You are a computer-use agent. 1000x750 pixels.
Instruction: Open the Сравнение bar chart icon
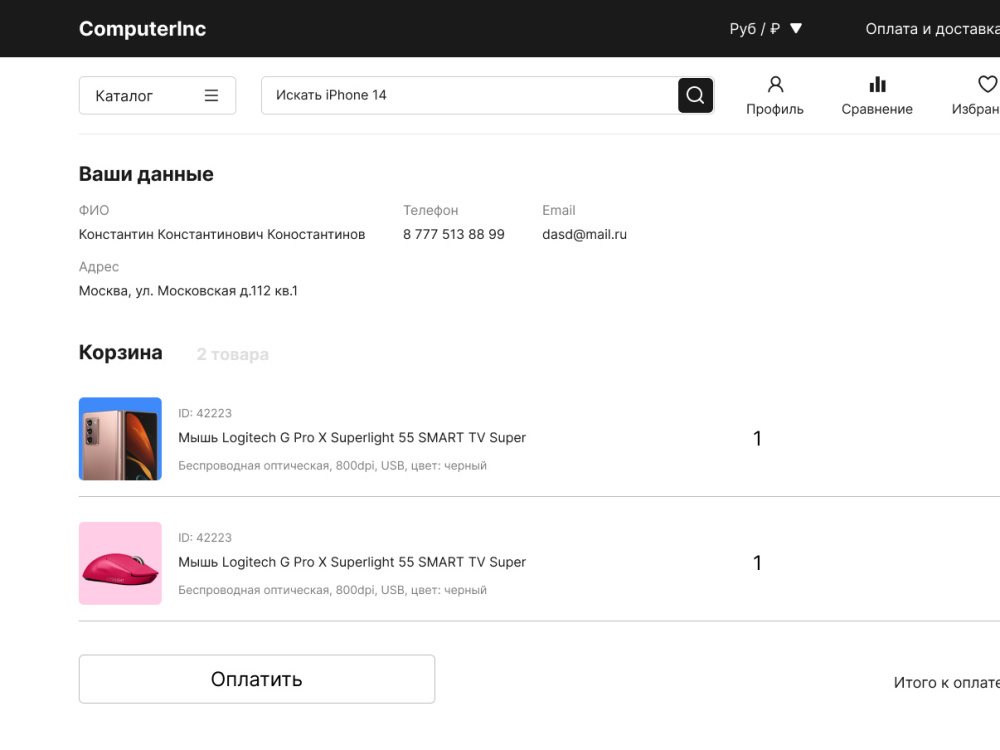tap(878, 84)
